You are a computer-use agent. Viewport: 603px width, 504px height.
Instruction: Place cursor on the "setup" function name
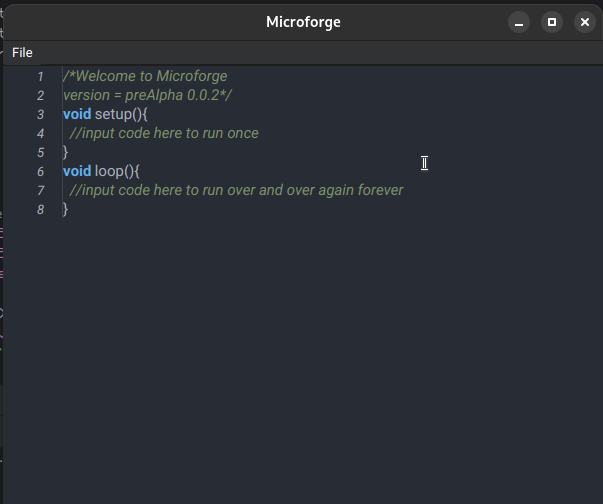(x=113, y=114)
